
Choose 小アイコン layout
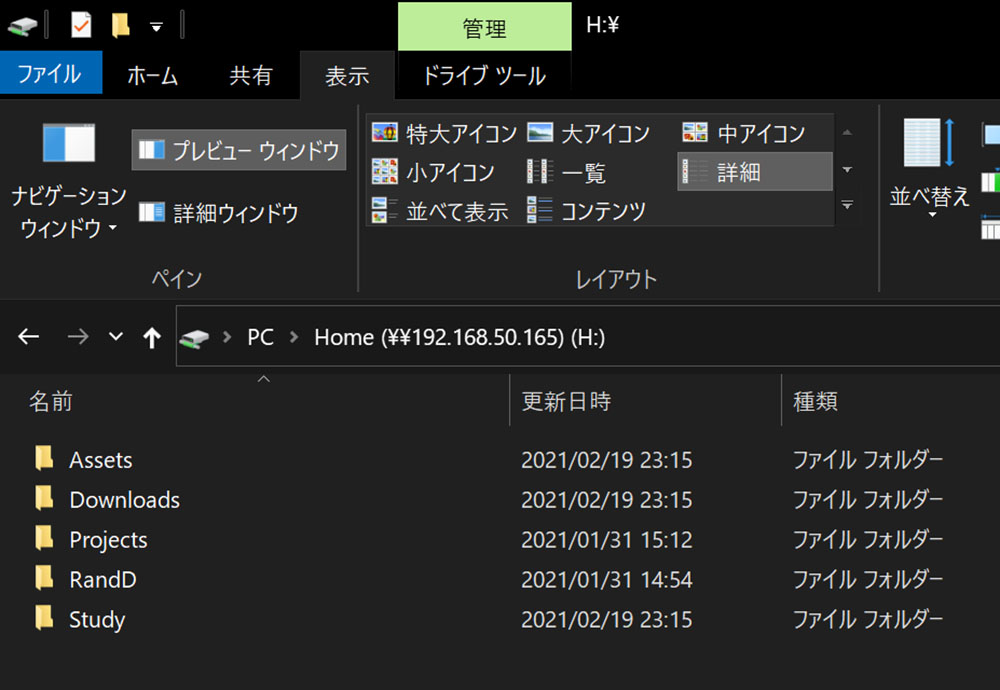(434, 172)
